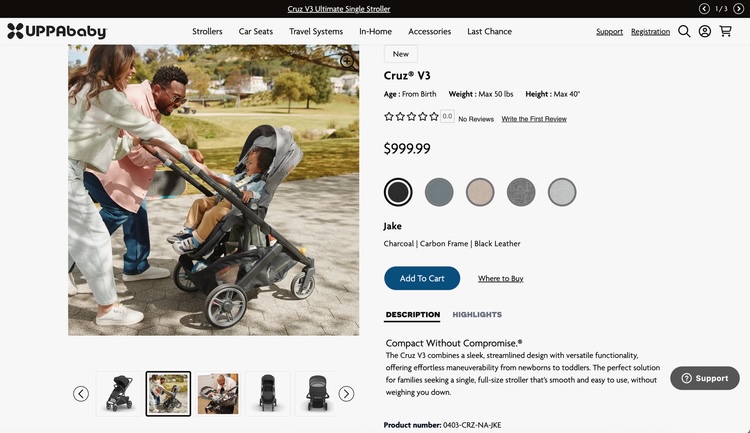Screen dimensions: 750x433
Task: Advance thumbnails with right arrow
Action: pos(346,394)
